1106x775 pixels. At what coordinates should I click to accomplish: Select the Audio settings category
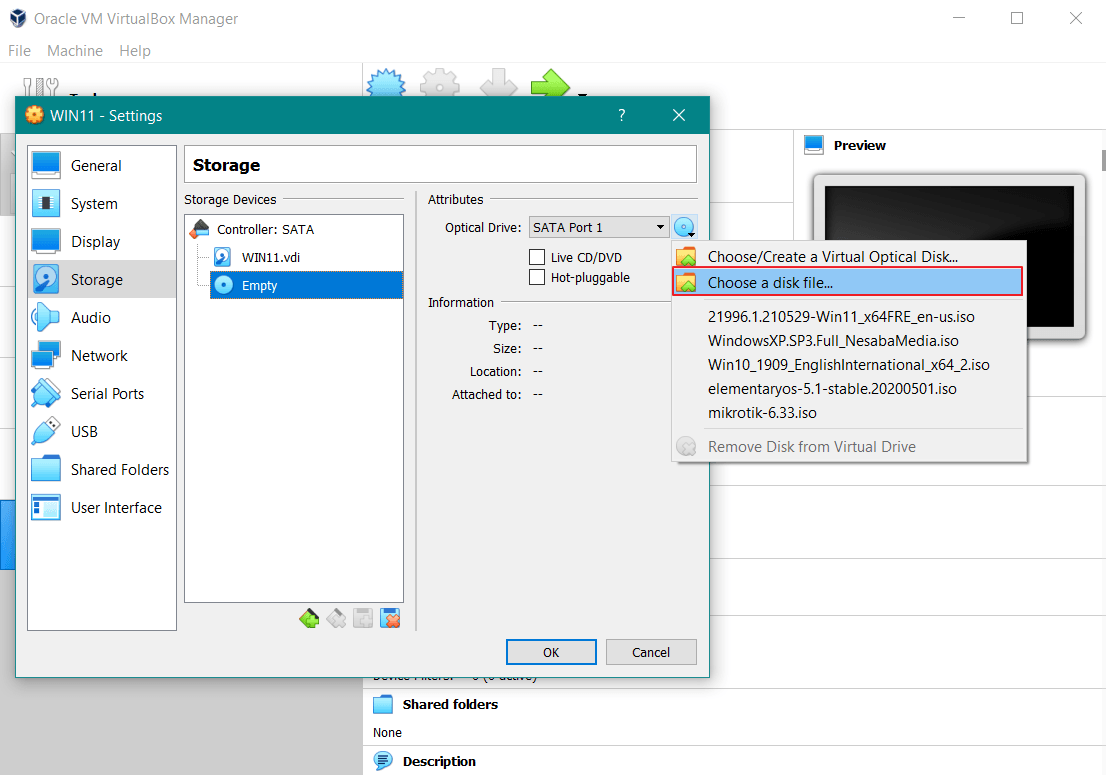tap(90, 318)
